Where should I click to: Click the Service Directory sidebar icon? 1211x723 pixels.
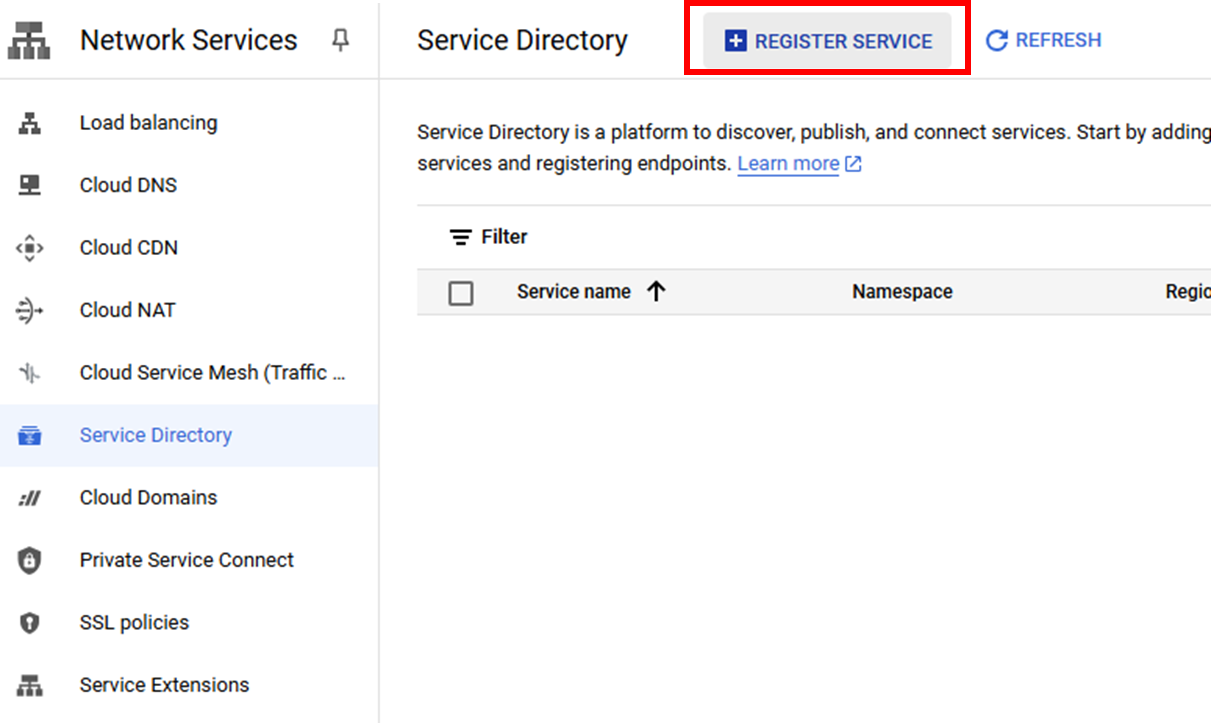(x=30, y=435)
